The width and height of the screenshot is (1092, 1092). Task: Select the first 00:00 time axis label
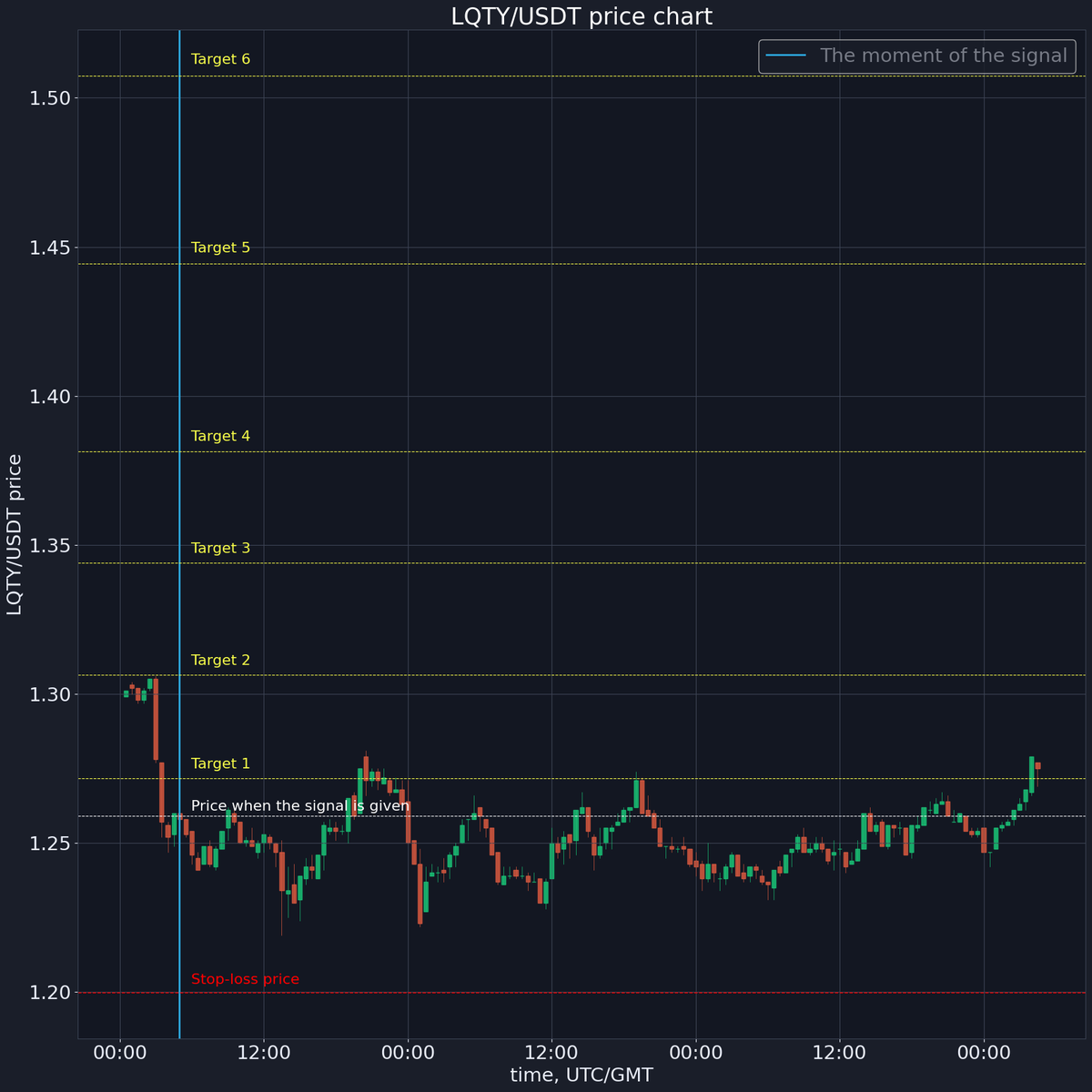(121, 1052)
